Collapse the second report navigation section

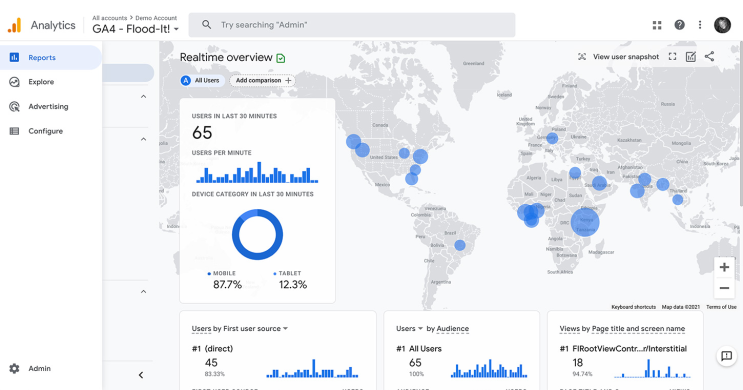point(144,139)
